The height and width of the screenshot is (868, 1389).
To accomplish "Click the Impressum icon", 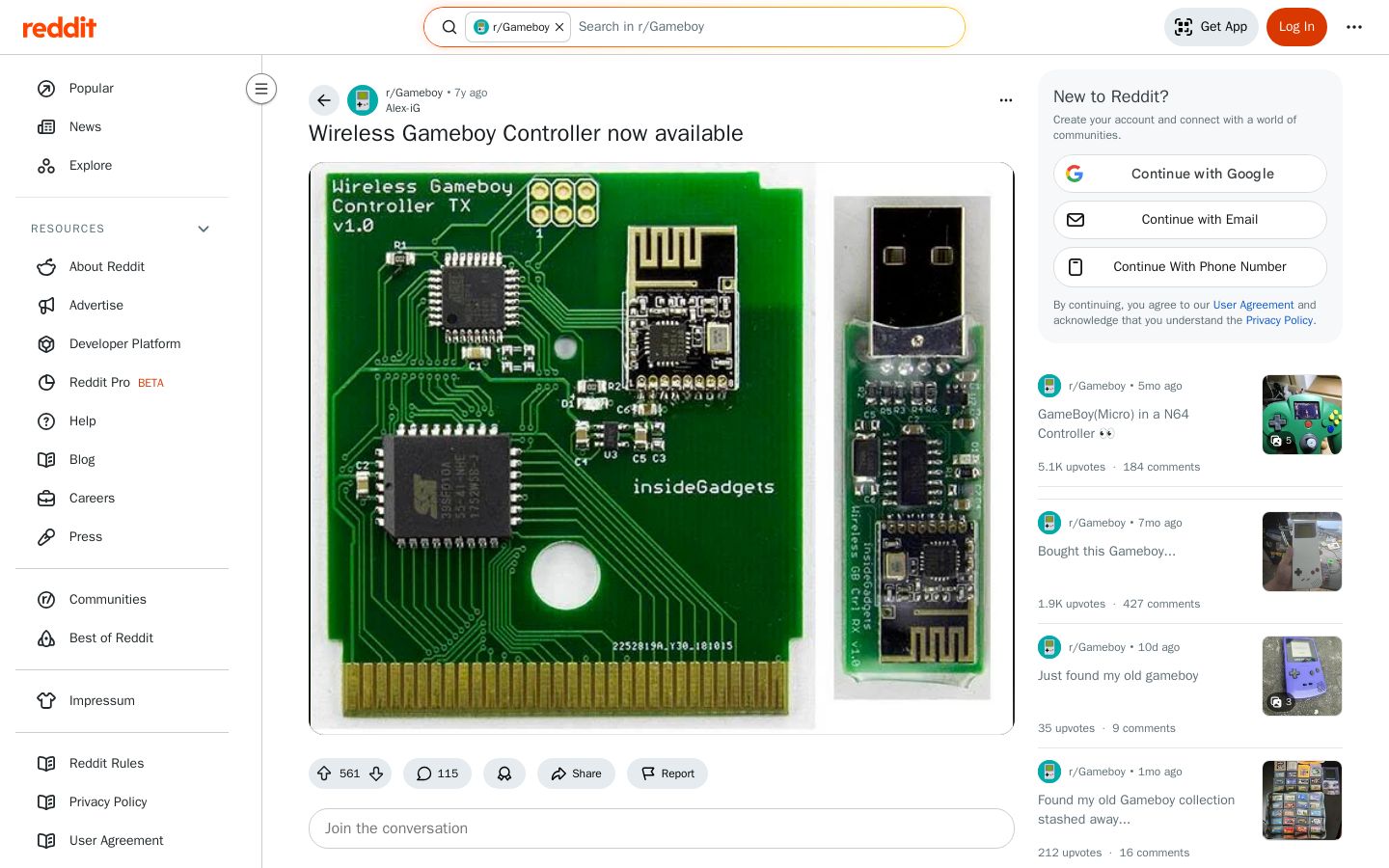I will point(46,701).
